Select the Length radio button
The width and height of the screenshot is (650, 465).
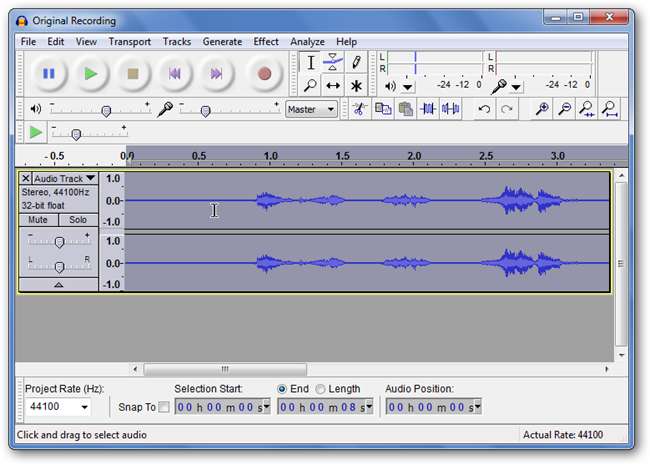pos(320,389)
